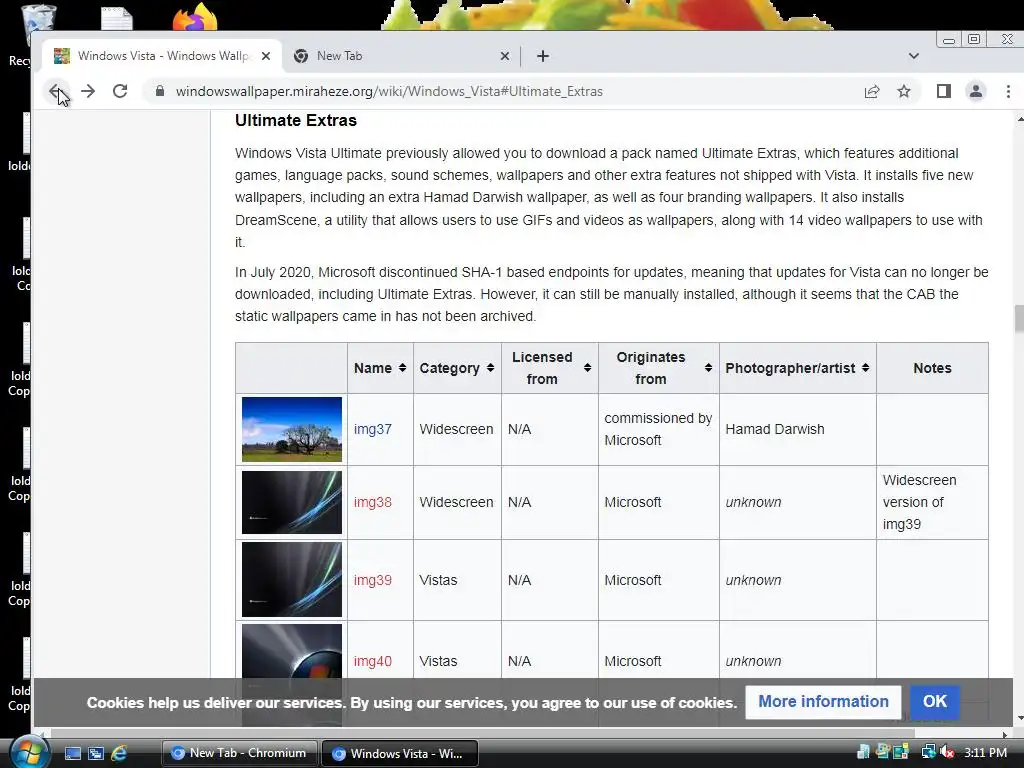Switch to New Tab - Chromium taskbar button
Image resolution: width=1024 pixels, height=768 pixels.
pos(239,754)
